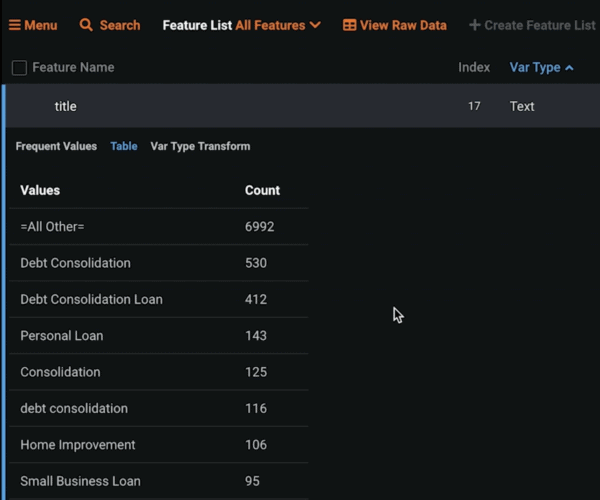The height and width of the screenshot is (500, 600).
Task: Select the capitalized Debt Consolidation row with count 530
Action: (x=159, y=263)
